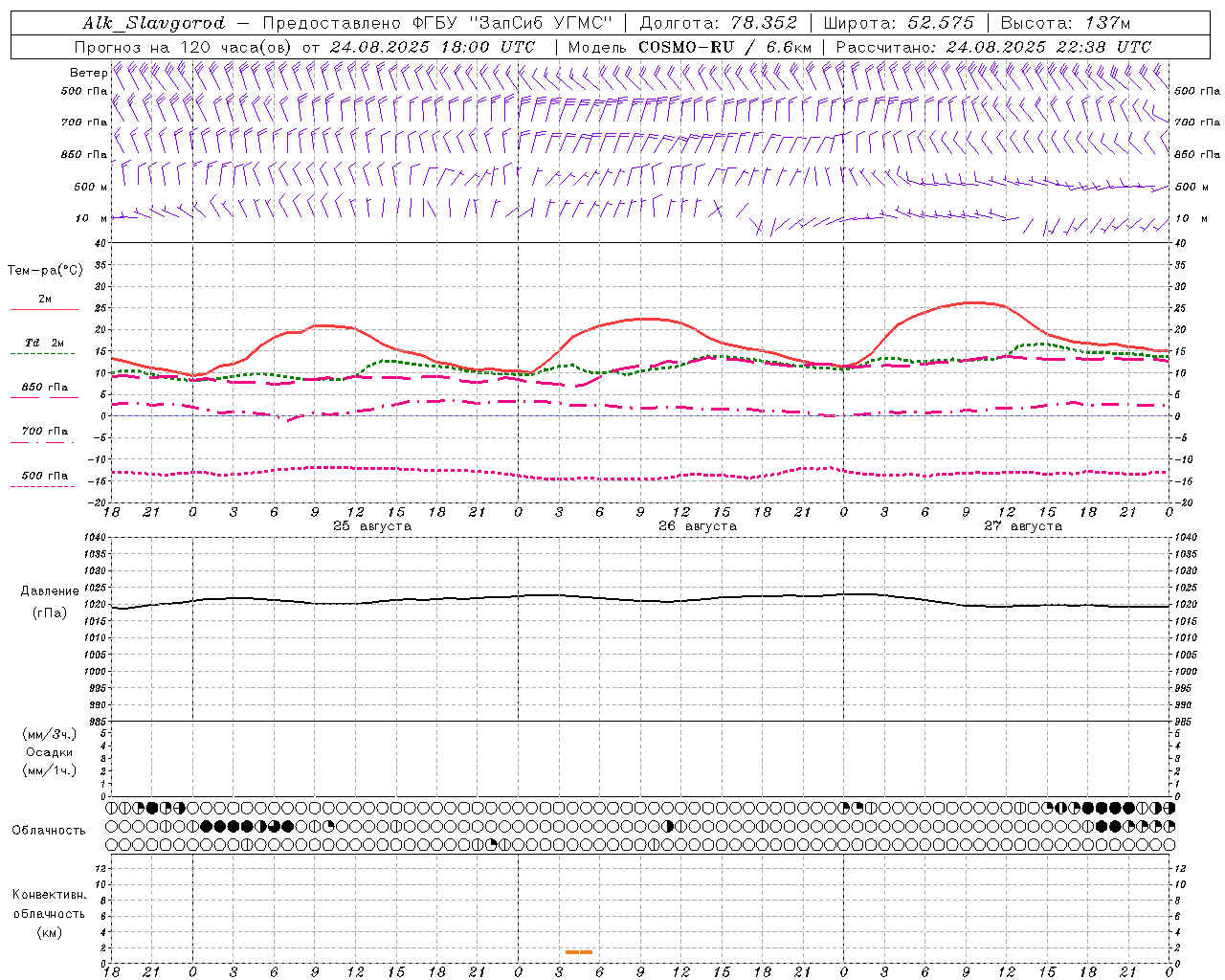Click the dotted 500 гПа temperature legend line
The height and width of the screenshot is (980, 1225).
(x=42, y=486)
